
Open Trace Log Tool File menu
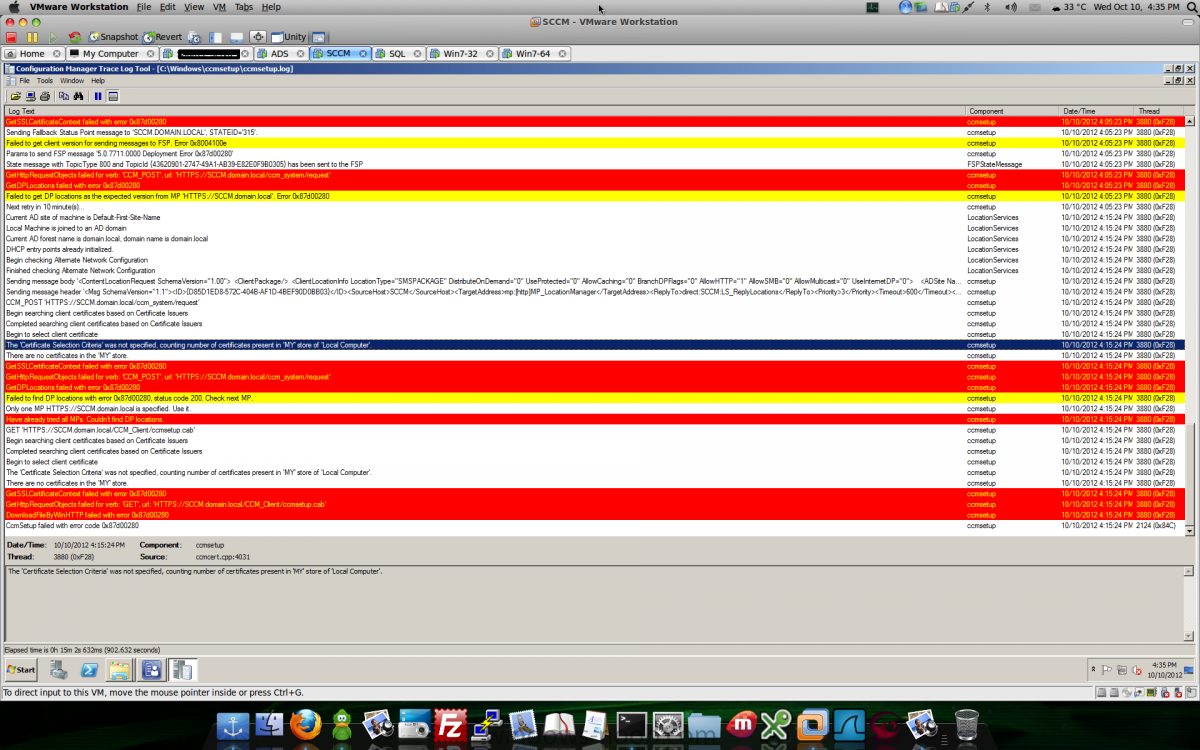click(x=24, y=81)
